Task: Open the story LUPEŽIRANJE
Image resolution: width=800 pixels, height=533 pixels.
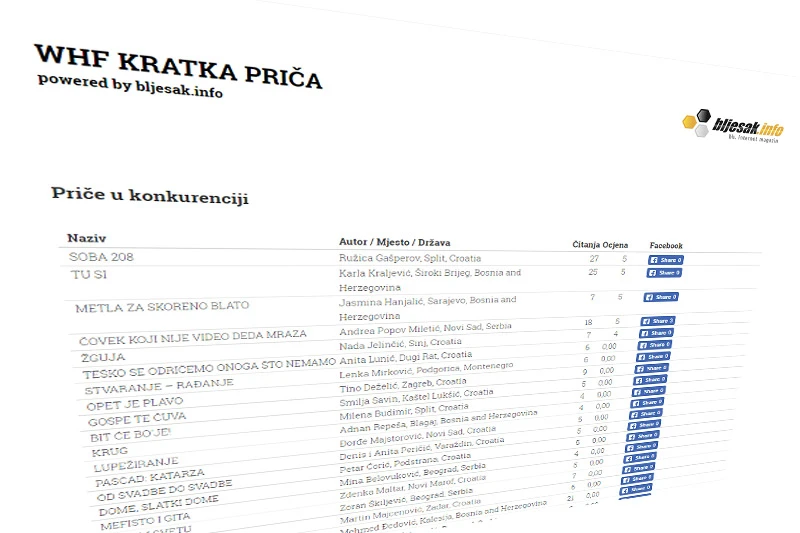Action: pyautogui.click(x=136, y=465)
